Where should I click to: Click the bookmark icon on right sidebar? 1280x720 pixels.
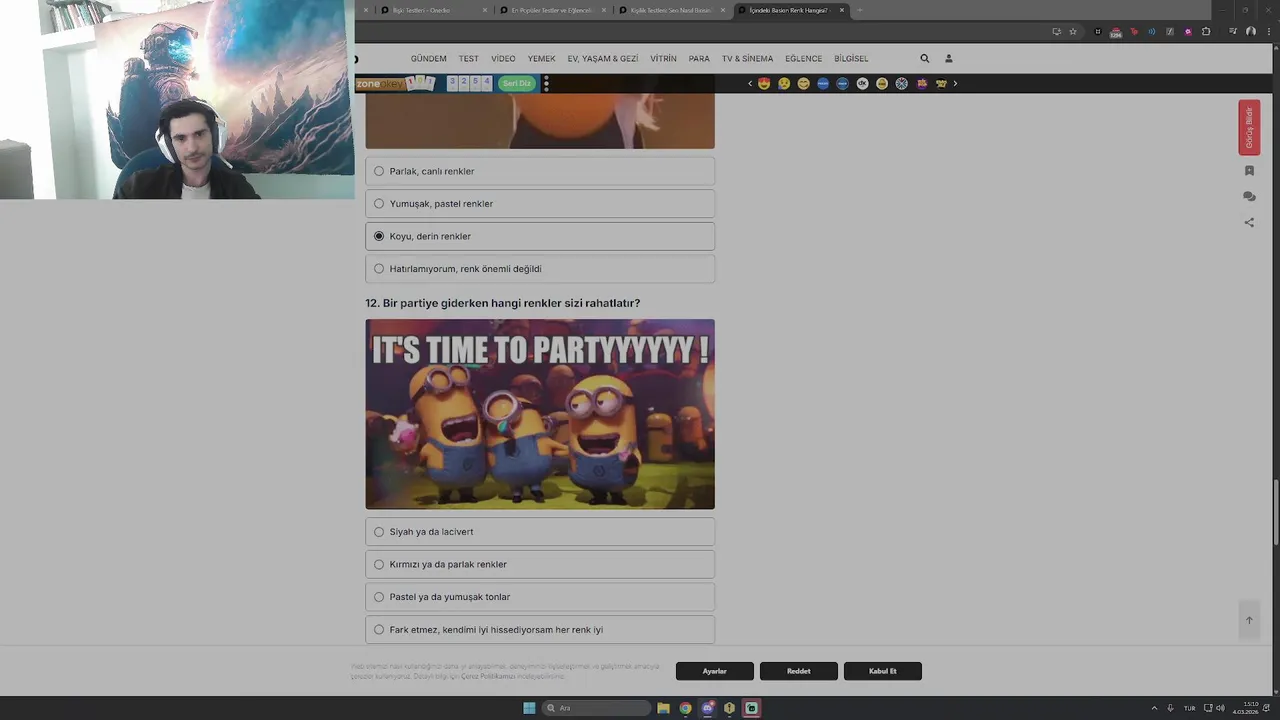(1249, 171)
